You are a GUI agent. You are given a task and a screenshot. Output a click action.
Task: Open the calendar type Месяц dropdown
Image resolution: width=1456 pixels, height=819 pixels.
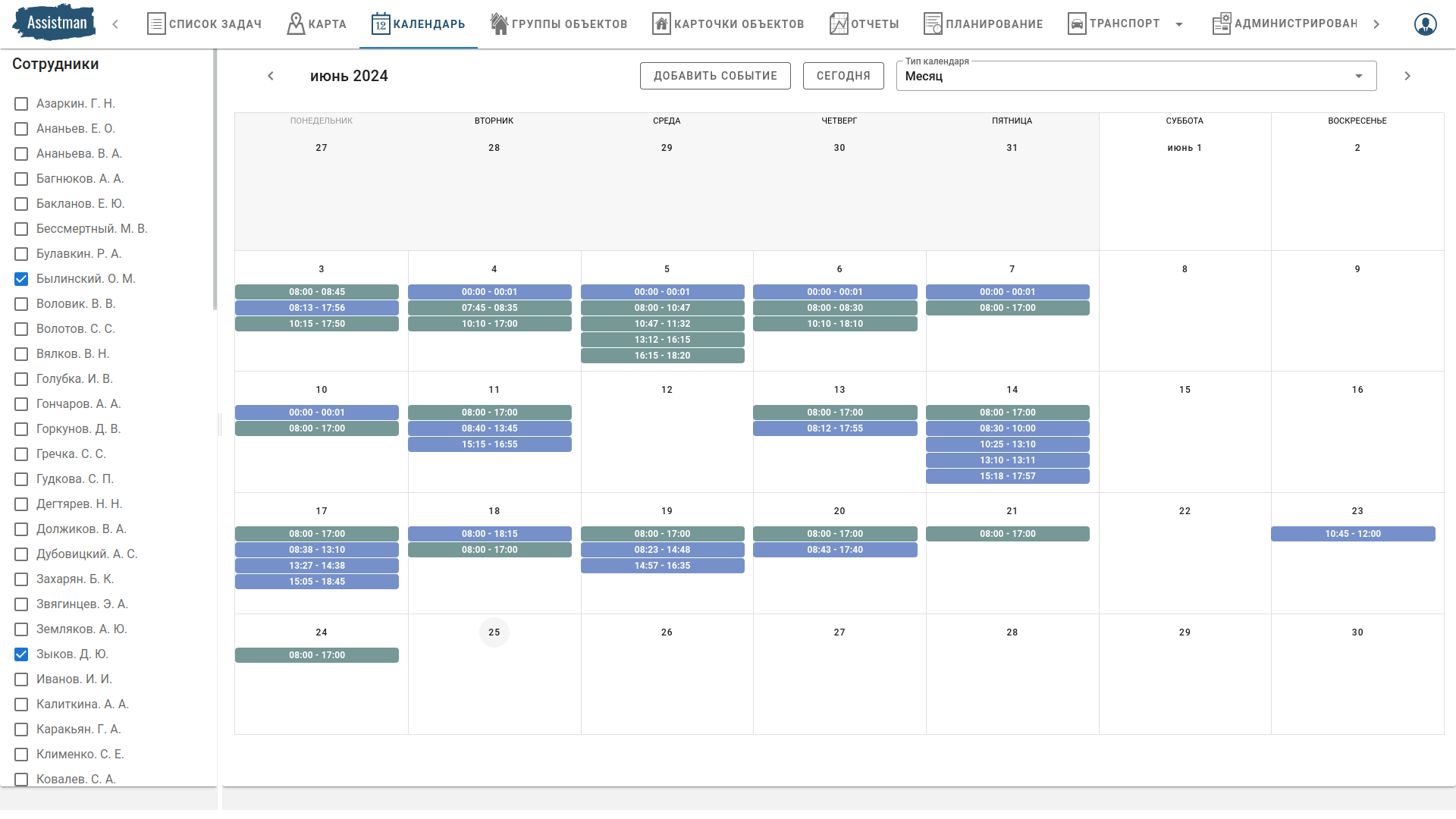[1135, 76]
